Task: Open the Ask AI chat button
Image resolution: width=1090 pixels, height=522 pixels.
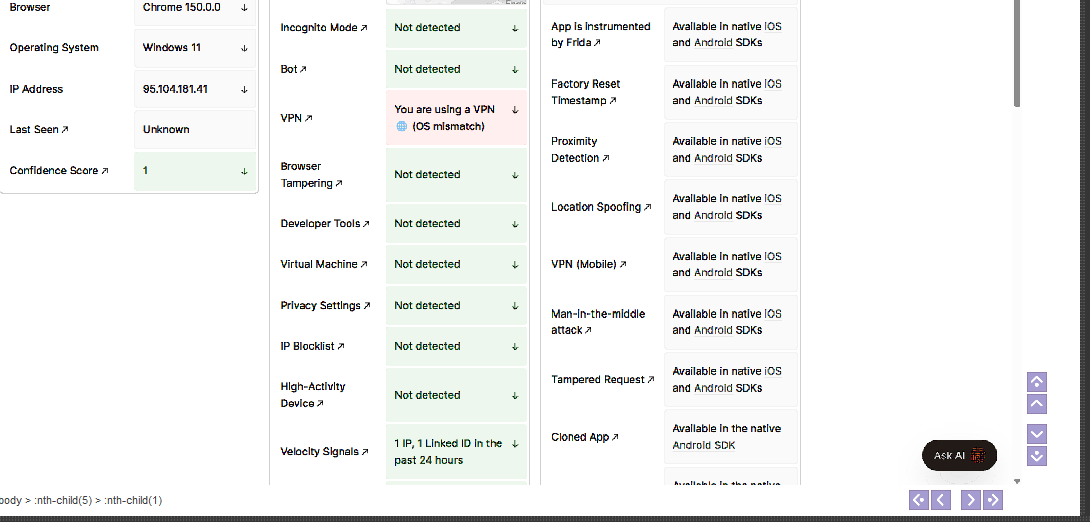Action: click(959, 456)
